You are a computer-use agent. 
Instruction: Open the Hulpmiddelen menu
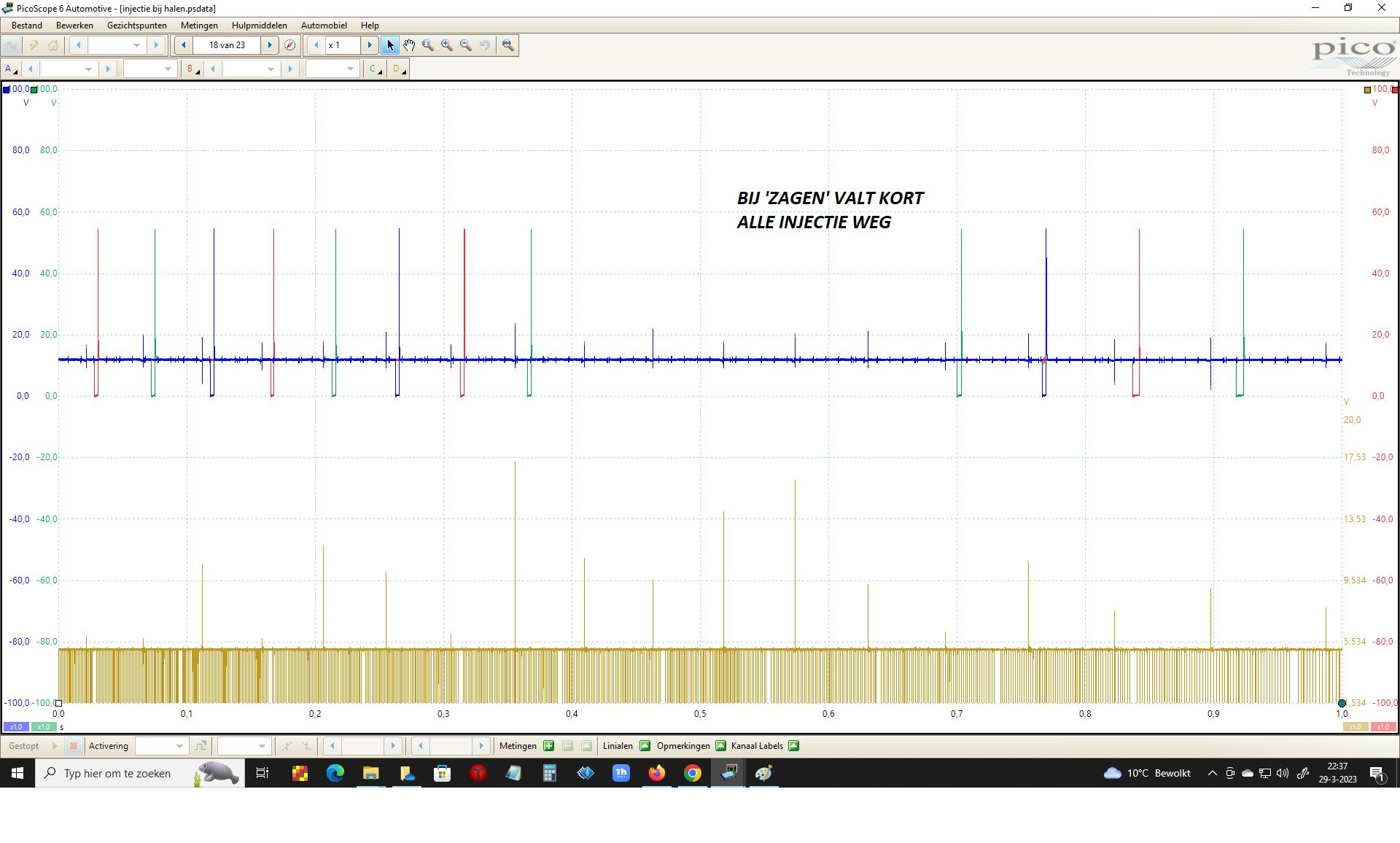[259, 26]
